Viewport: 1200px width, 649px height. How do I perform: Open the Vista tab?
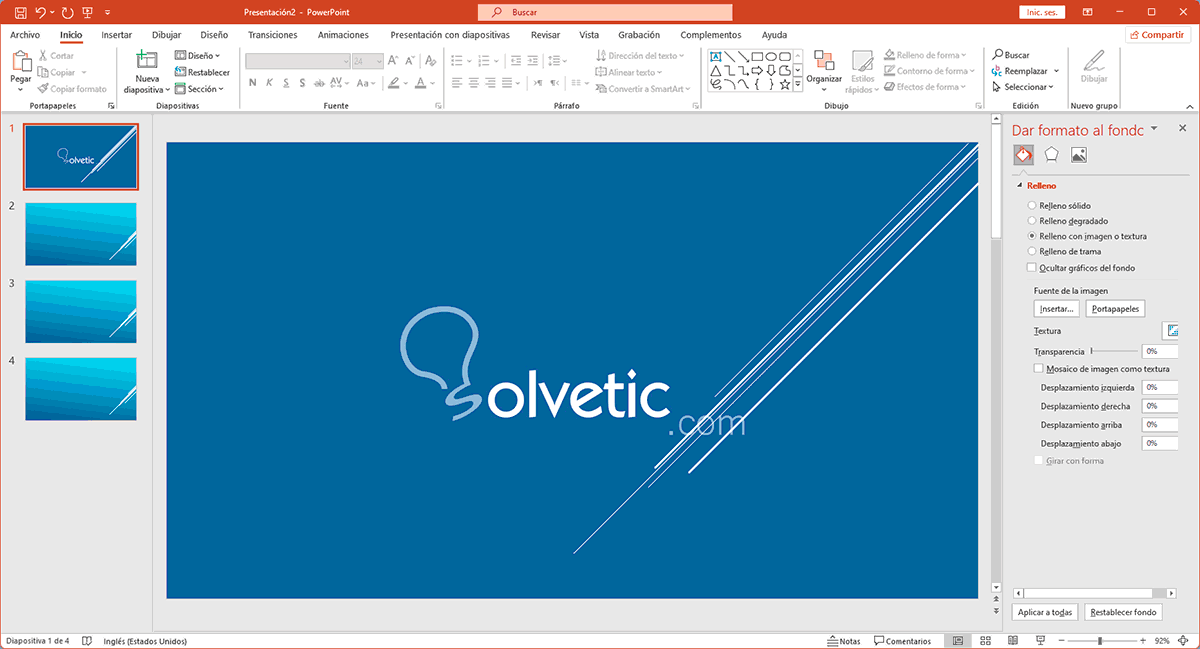click(589, 35)
